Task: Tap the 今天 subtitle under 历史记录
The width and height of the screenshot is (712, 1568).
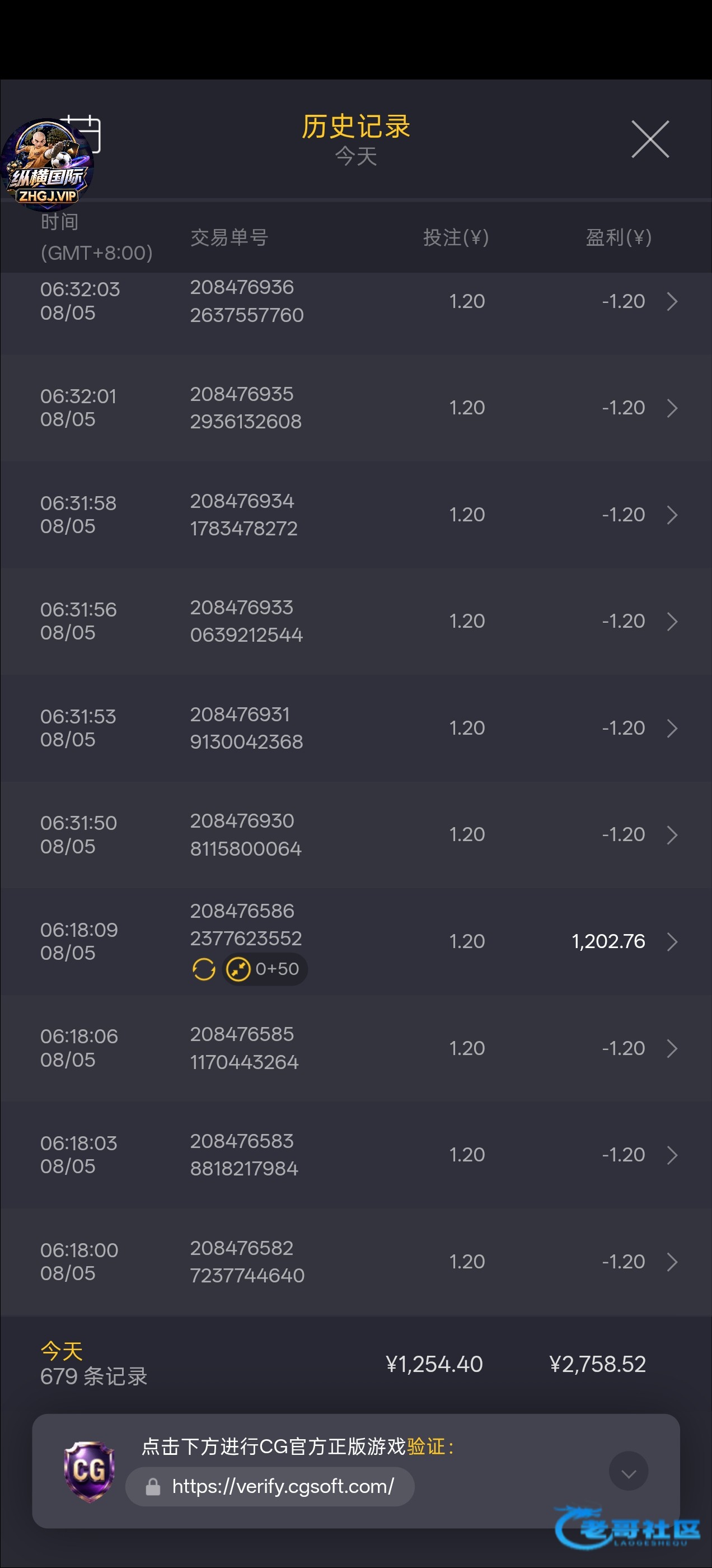Action: pos(356,156)
